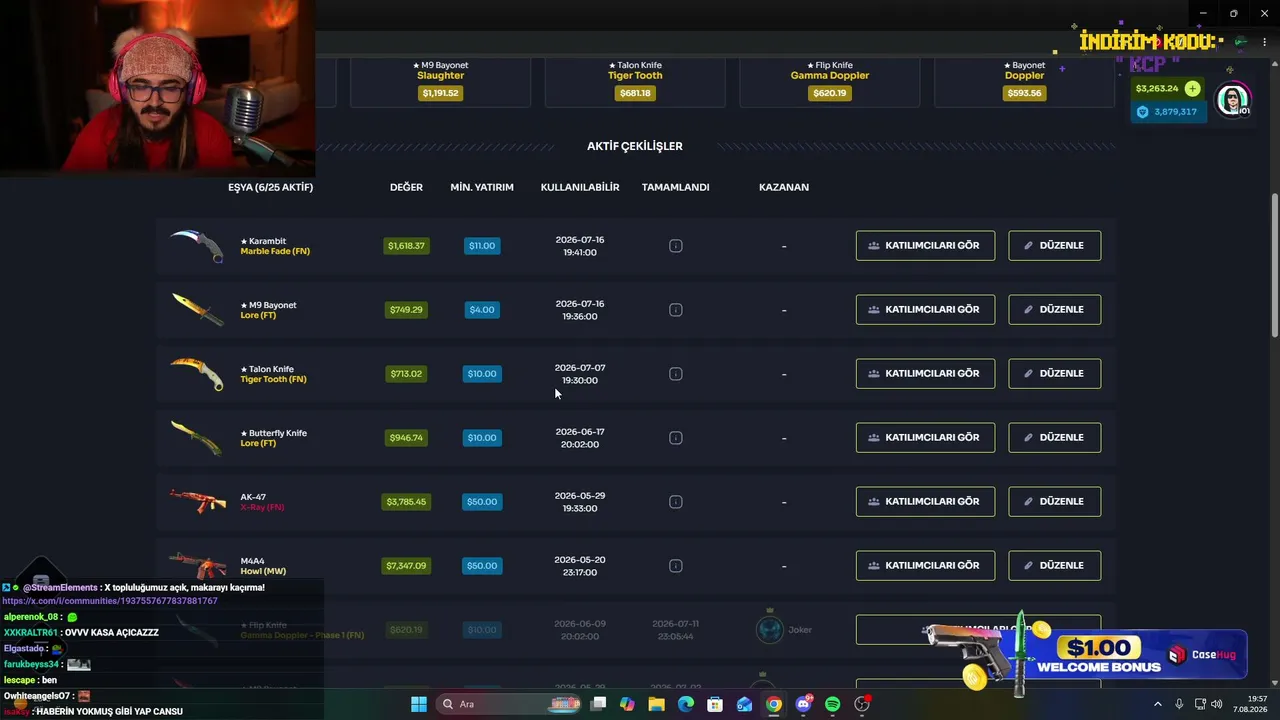1280x720 pixels.
Task: Open the Bayonet Doppler card
Action: click(x=1024, y=82)
